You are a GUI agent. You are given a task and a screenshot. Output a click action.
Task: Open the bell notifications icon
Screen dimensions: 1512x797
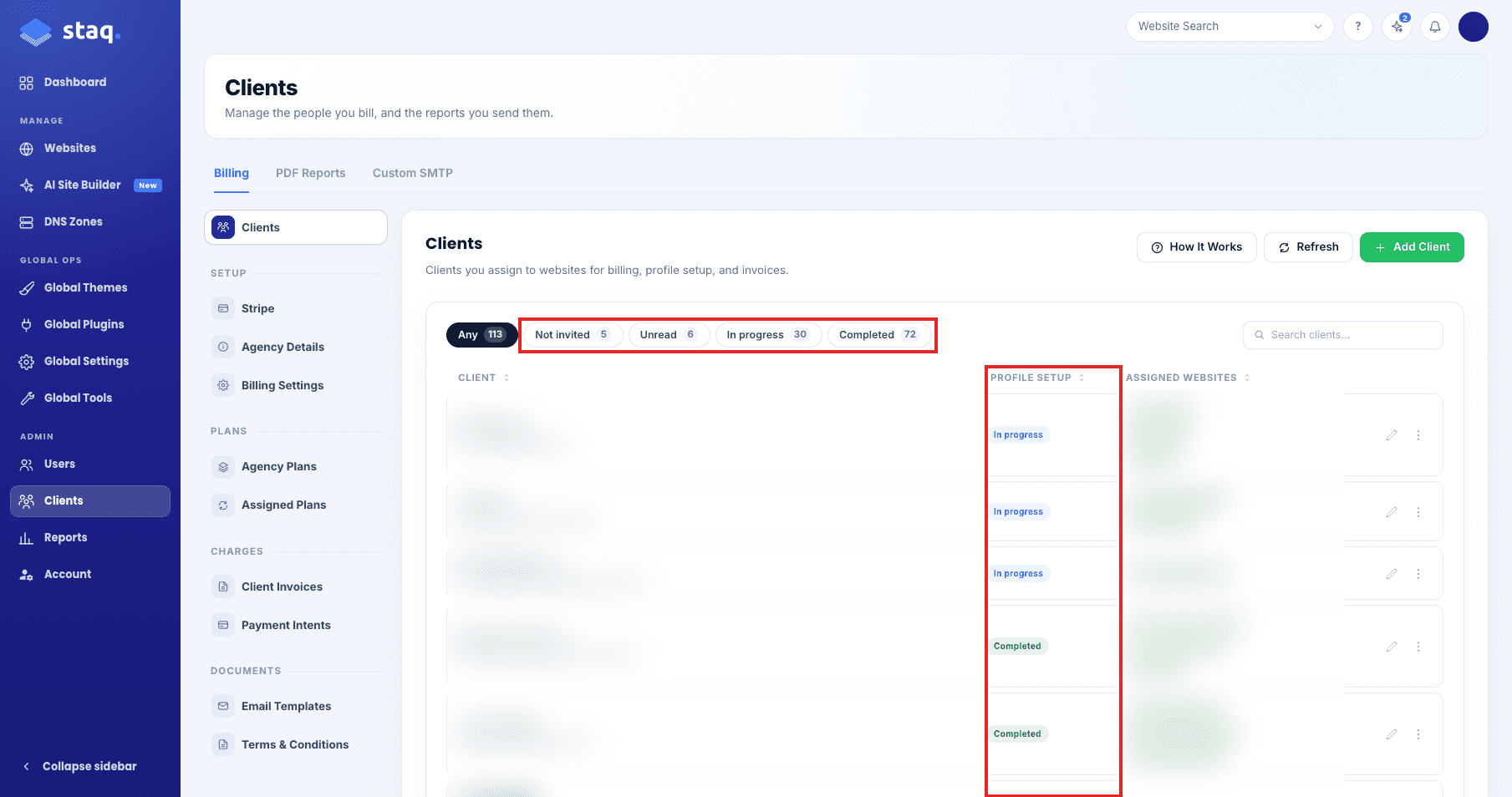click(1435, 27)
